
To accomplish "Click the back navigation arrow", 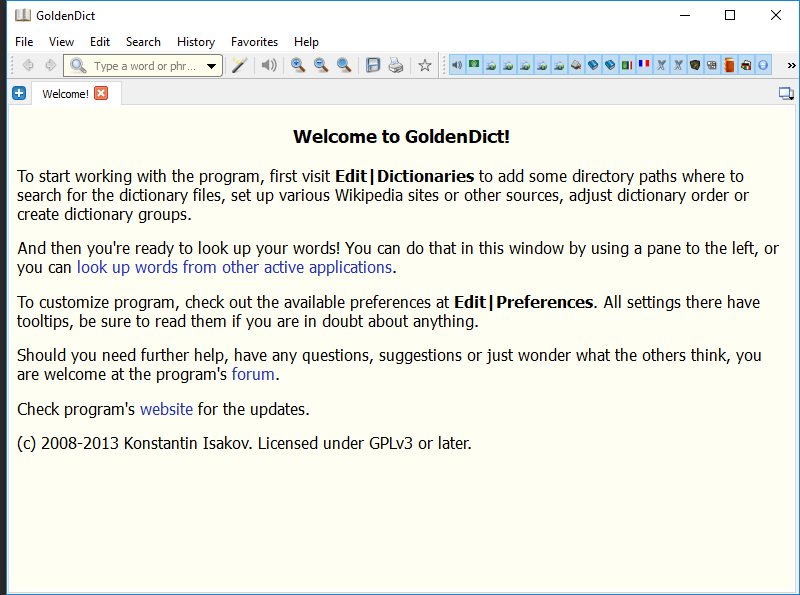I will point(28,64).
